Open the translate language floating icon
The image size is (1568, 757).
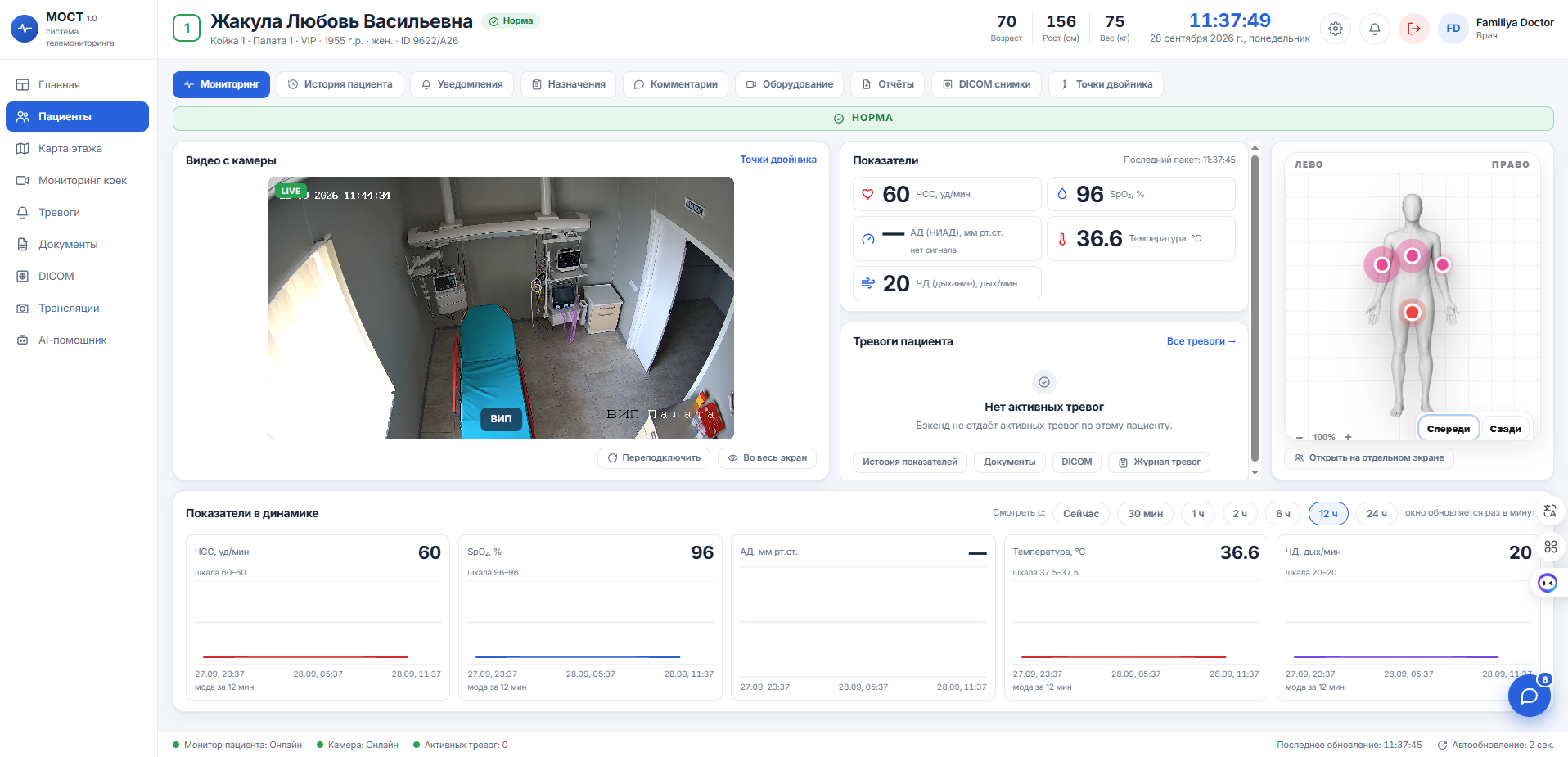1550,511
